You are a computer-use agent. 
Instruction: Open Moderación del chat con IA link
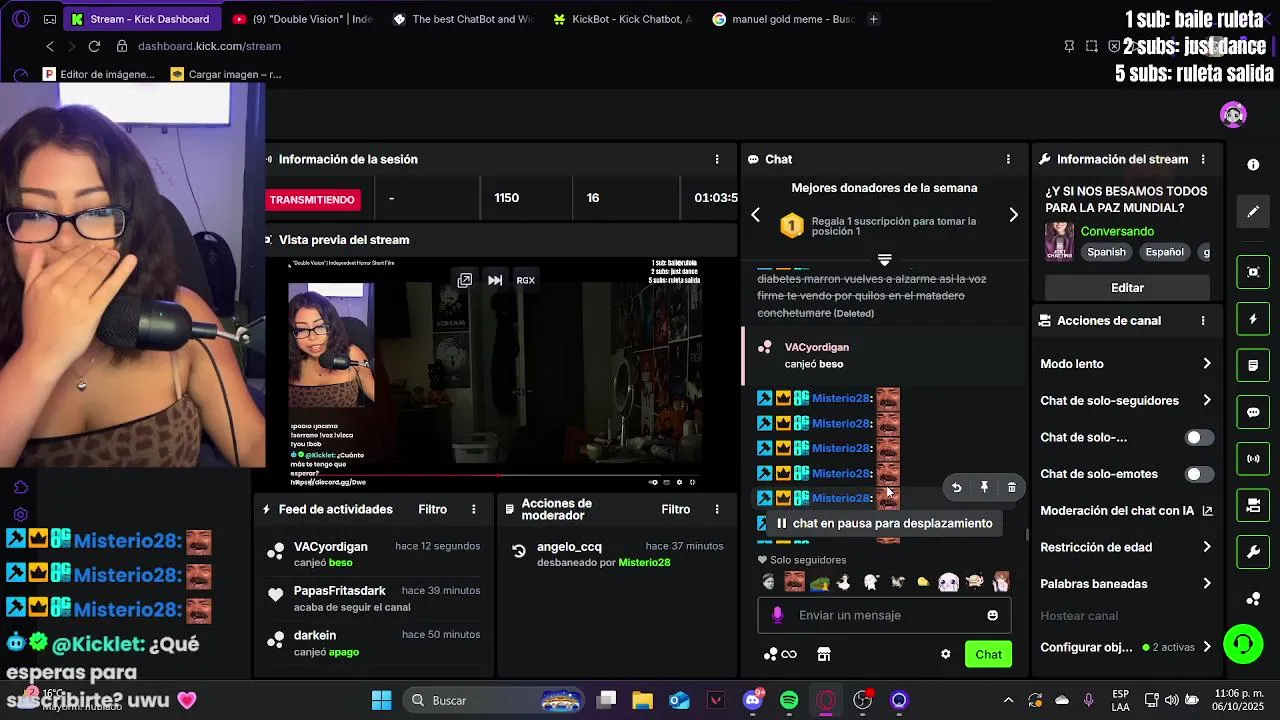(x=1126, y=511)
